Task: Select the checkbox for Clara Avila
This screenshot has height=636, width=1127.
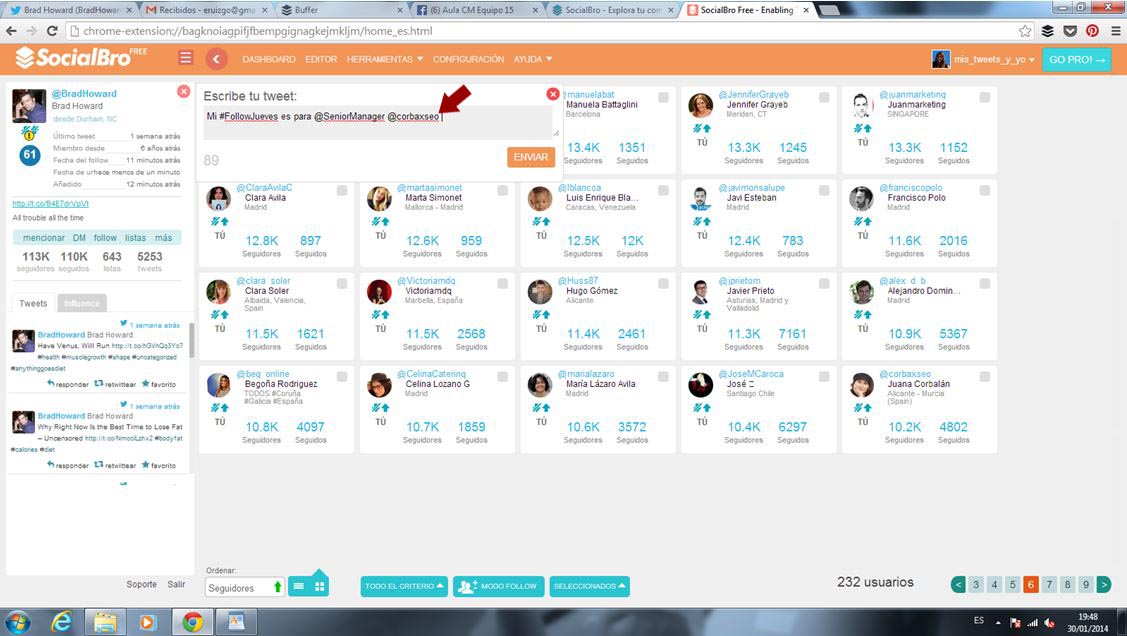Action: coord(342,190)
